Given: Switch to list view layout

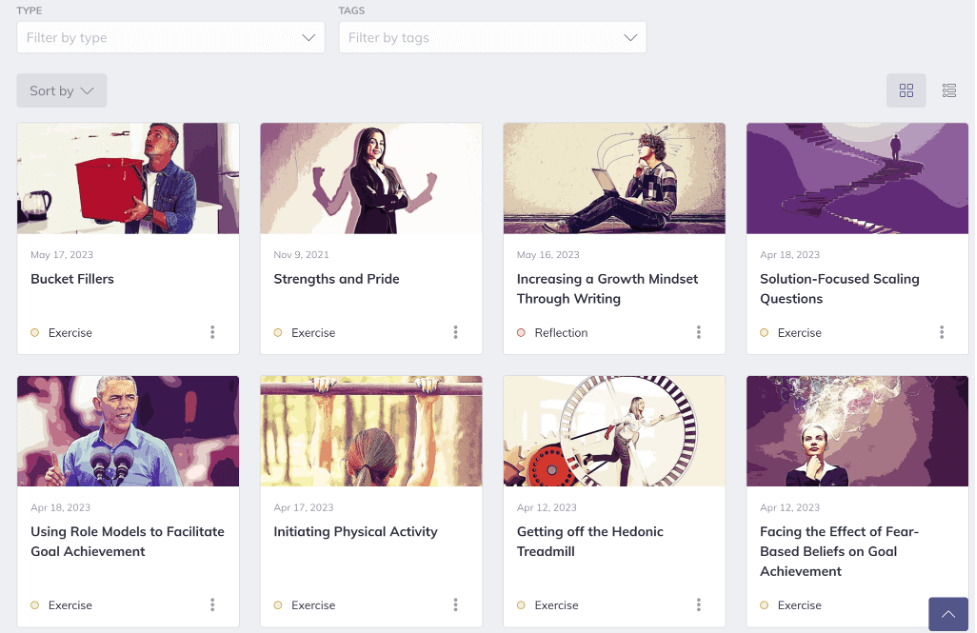Looking at the screenshot, I should [x=949, y=90].
